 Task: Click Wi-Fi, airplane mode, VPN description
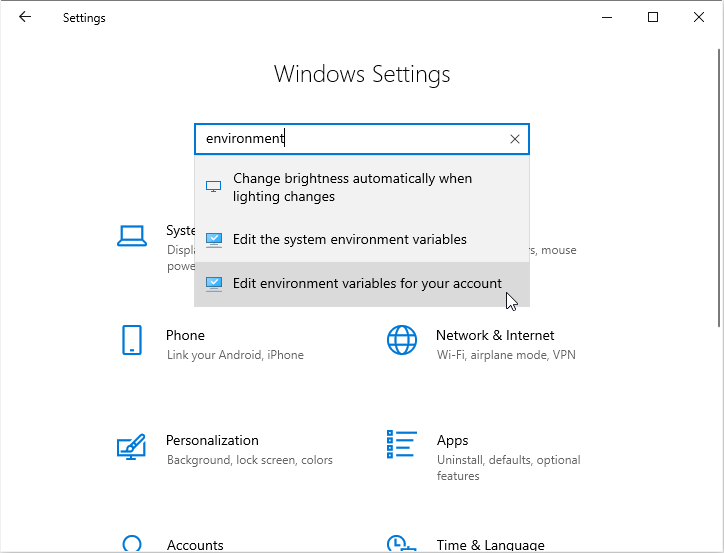tap(506, 355)
